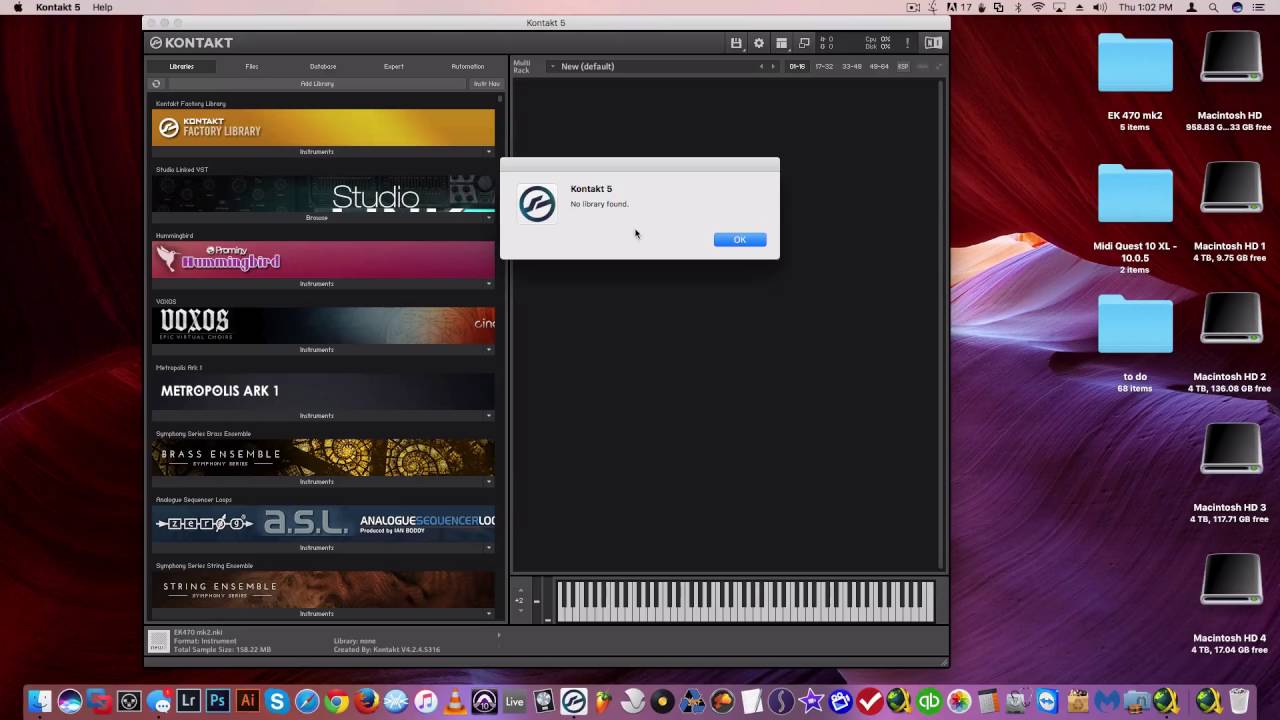Viewport: 1280px width, 720px height.
Task: Expand Instruments under Voxos library
Action: (x=323, y=349)
